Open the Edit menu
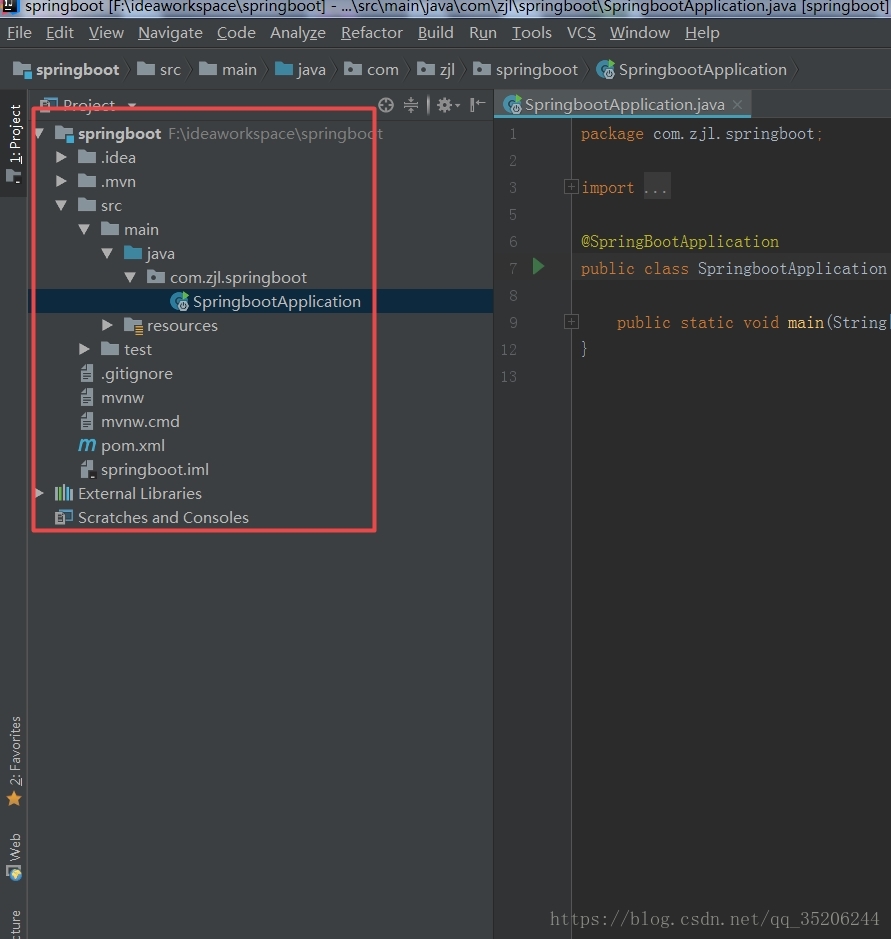 point(60,33)
